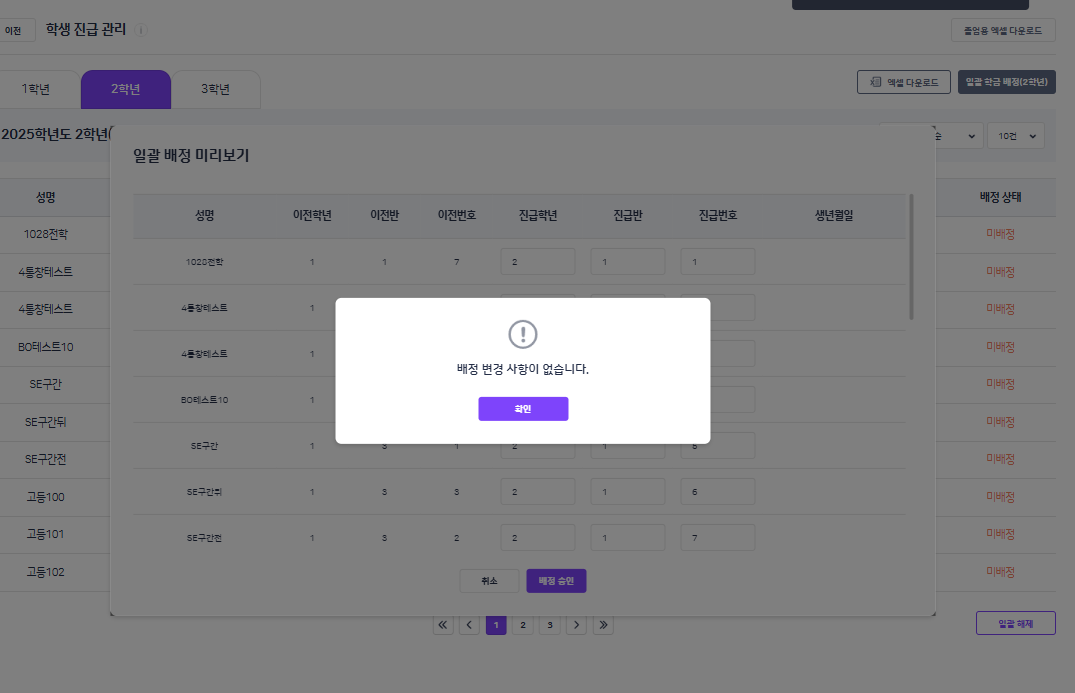
Task: Go to page 2 of the list
Action: click(522, 625)
